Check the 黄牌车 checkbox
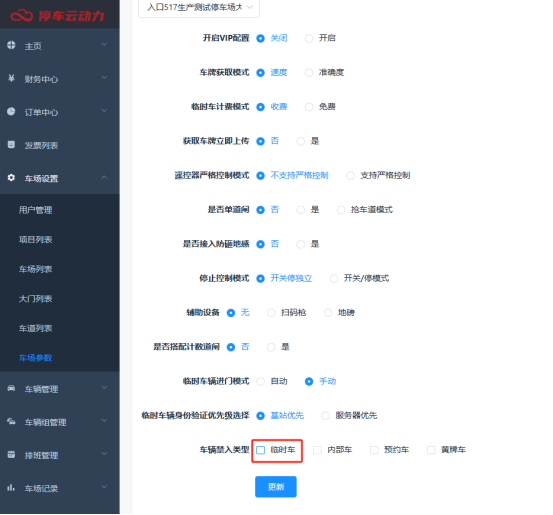The image size is (553, 515). [431, 450]
